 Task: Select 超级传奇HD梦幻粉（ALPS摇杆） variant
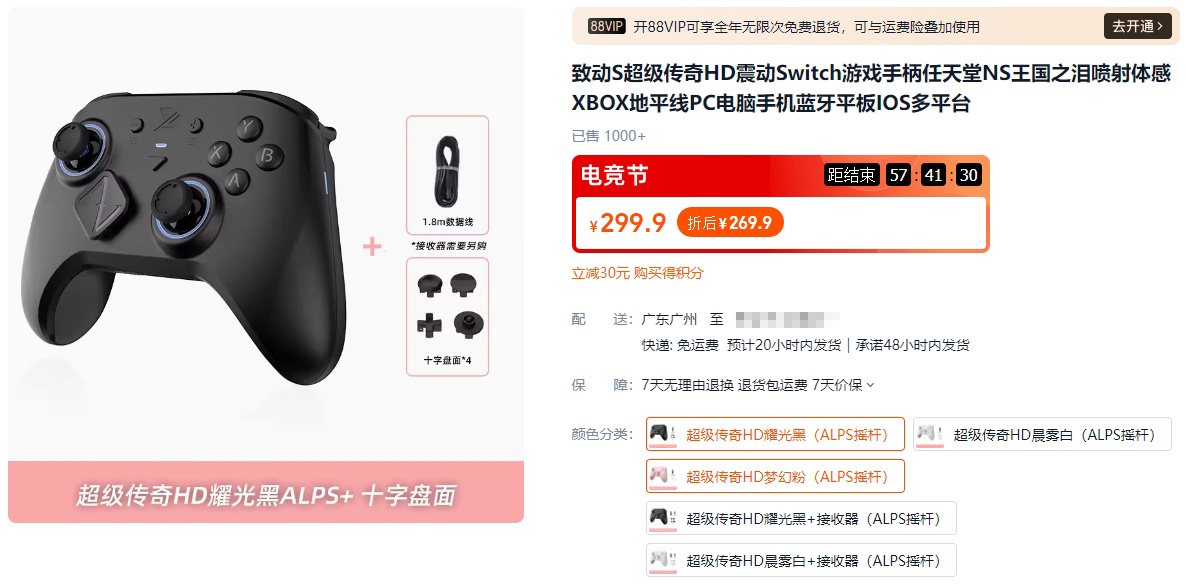(775, 476)
